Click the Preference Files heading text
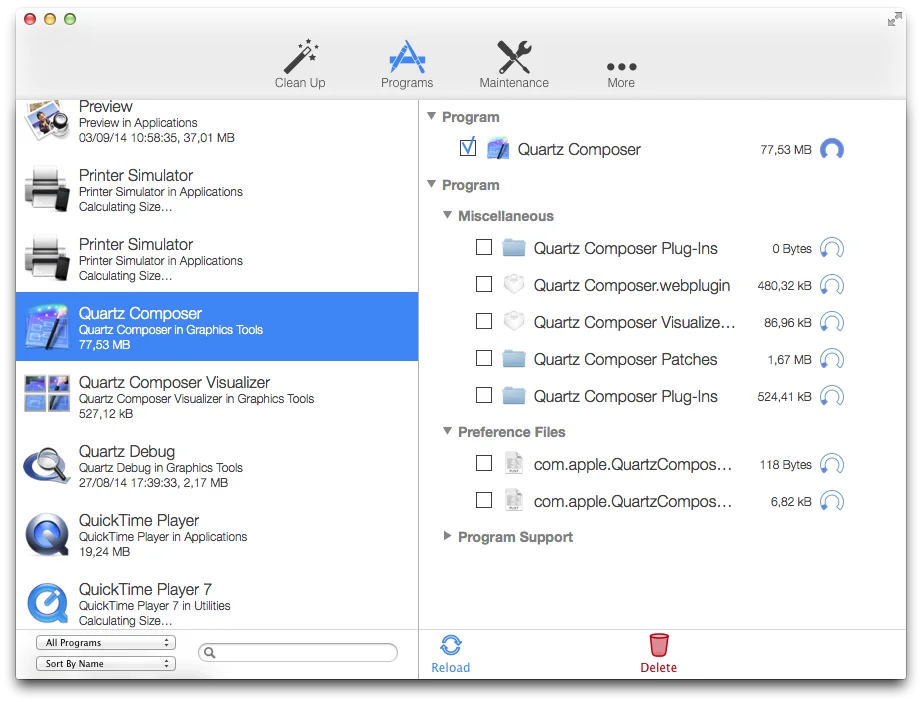 point(512,432)
